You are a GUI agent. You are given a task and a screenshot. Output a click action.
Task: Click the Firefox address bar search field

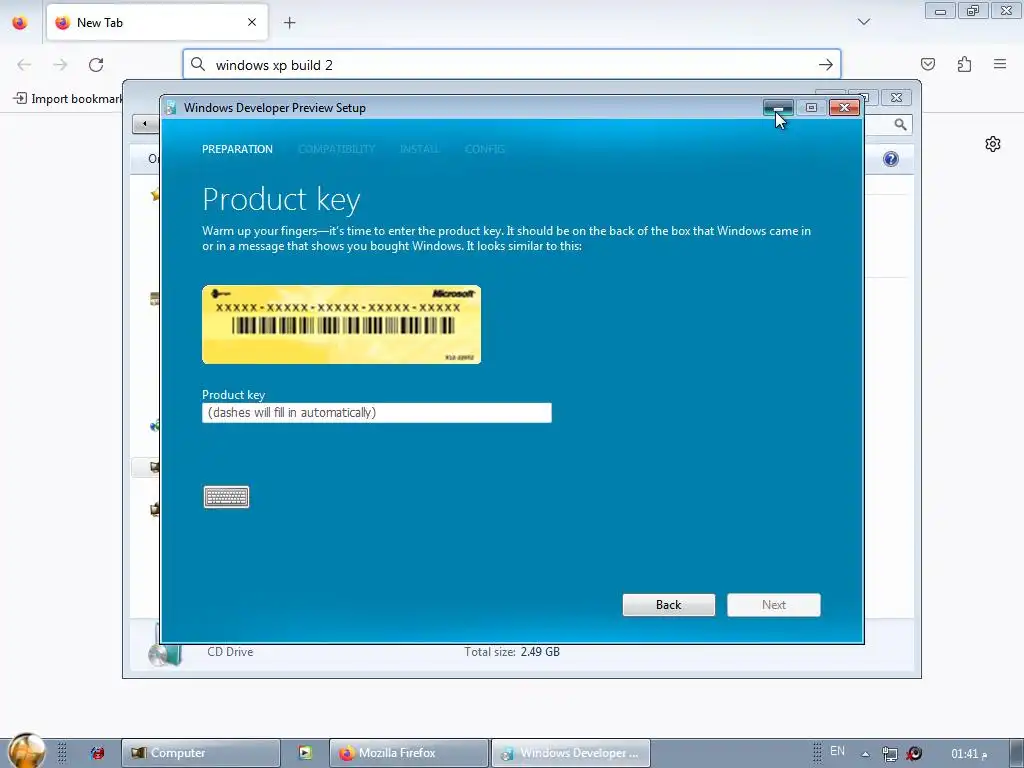512,65
